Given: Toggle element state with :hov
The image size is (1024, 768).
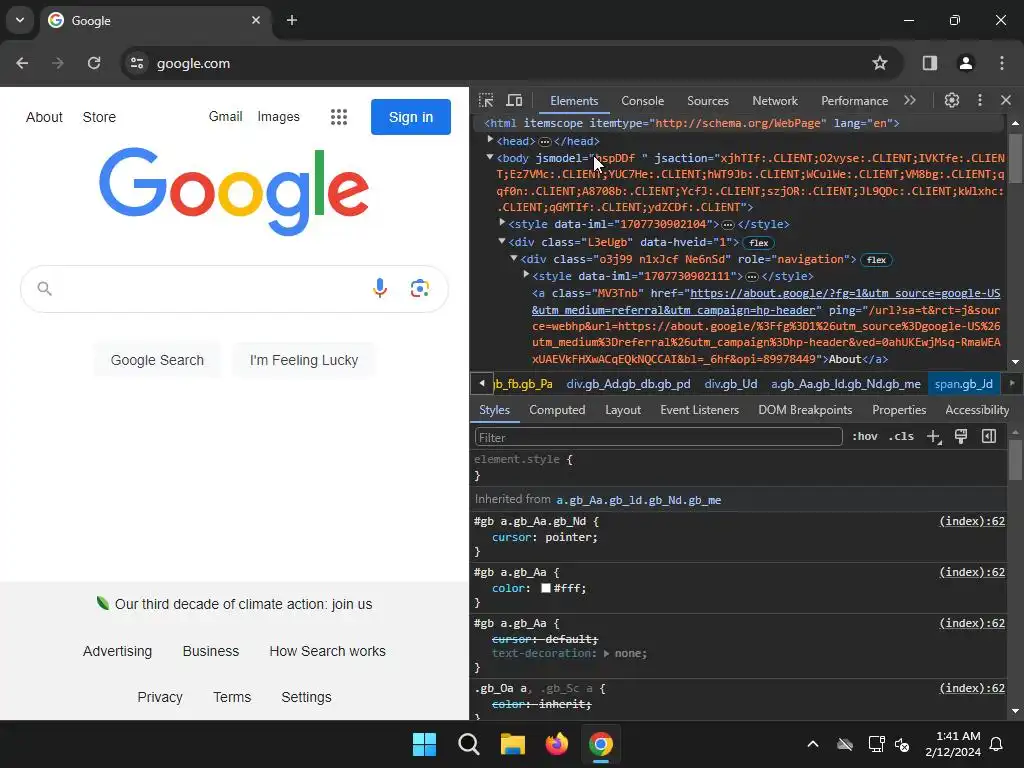Looking at the screenshot, I should click(865, 436).
